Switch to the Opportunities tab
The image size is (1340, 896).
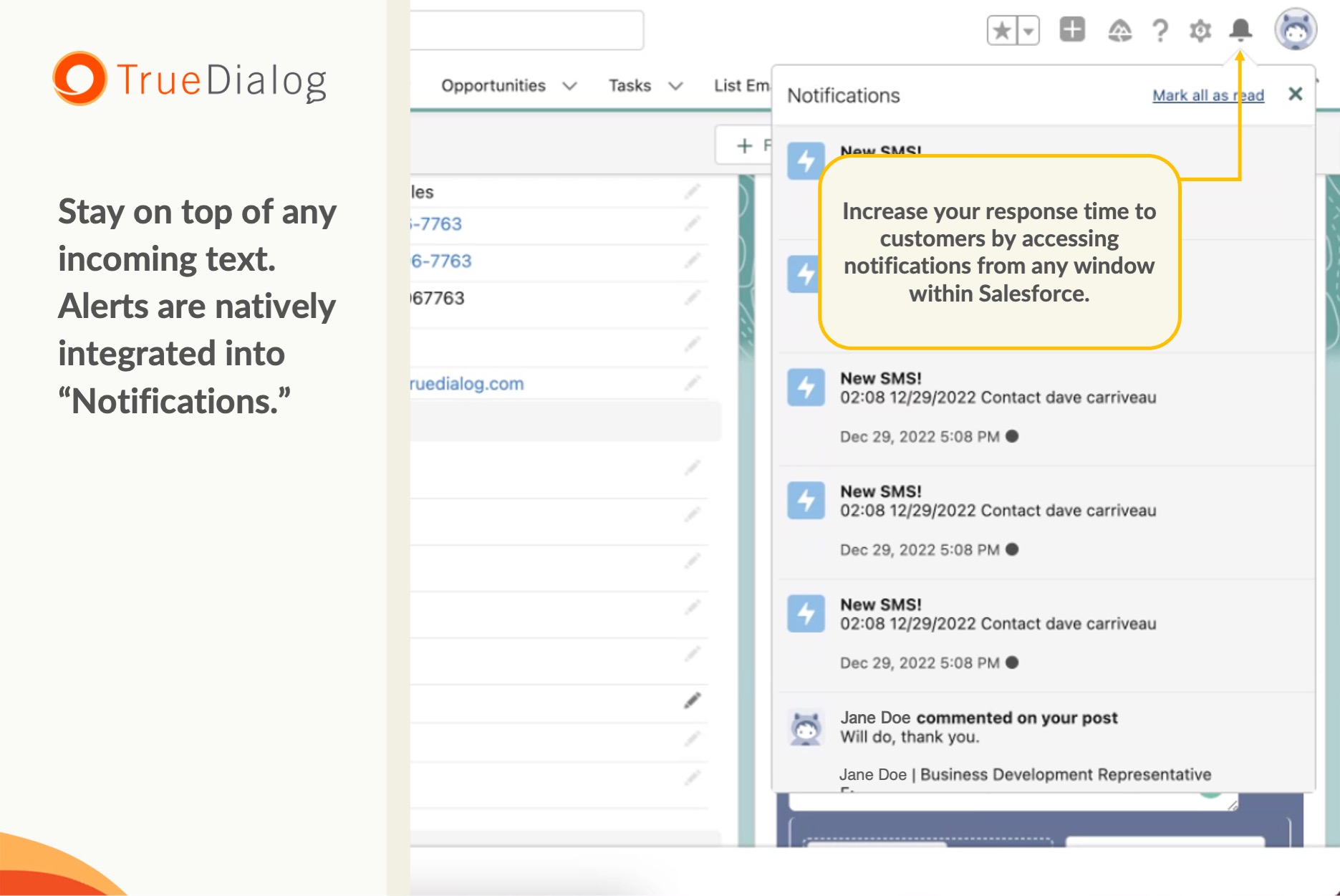(x=493, y=86)
